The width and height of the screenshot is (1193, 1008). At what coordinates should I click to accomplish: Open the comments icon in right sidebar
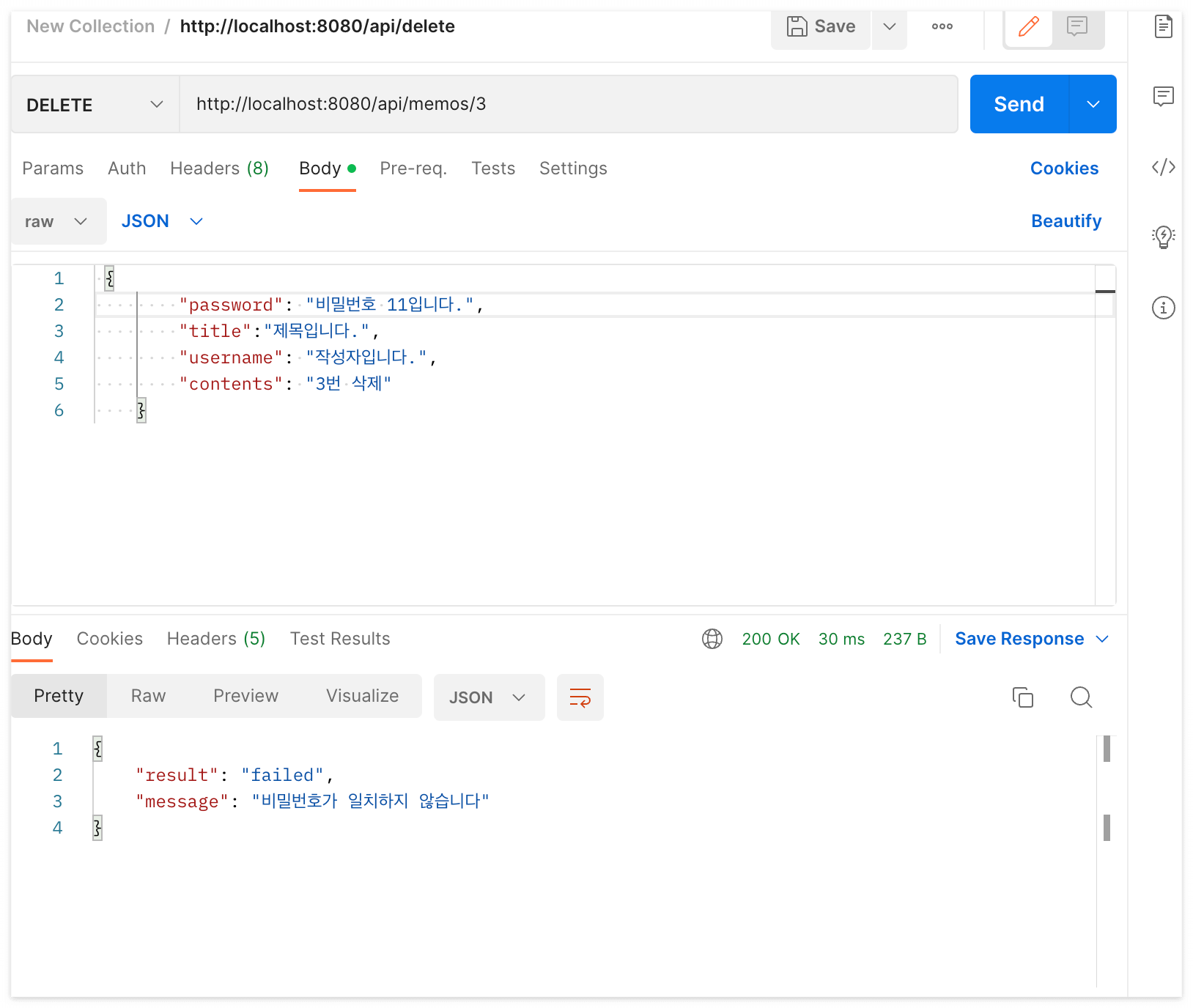(1163, 96)
